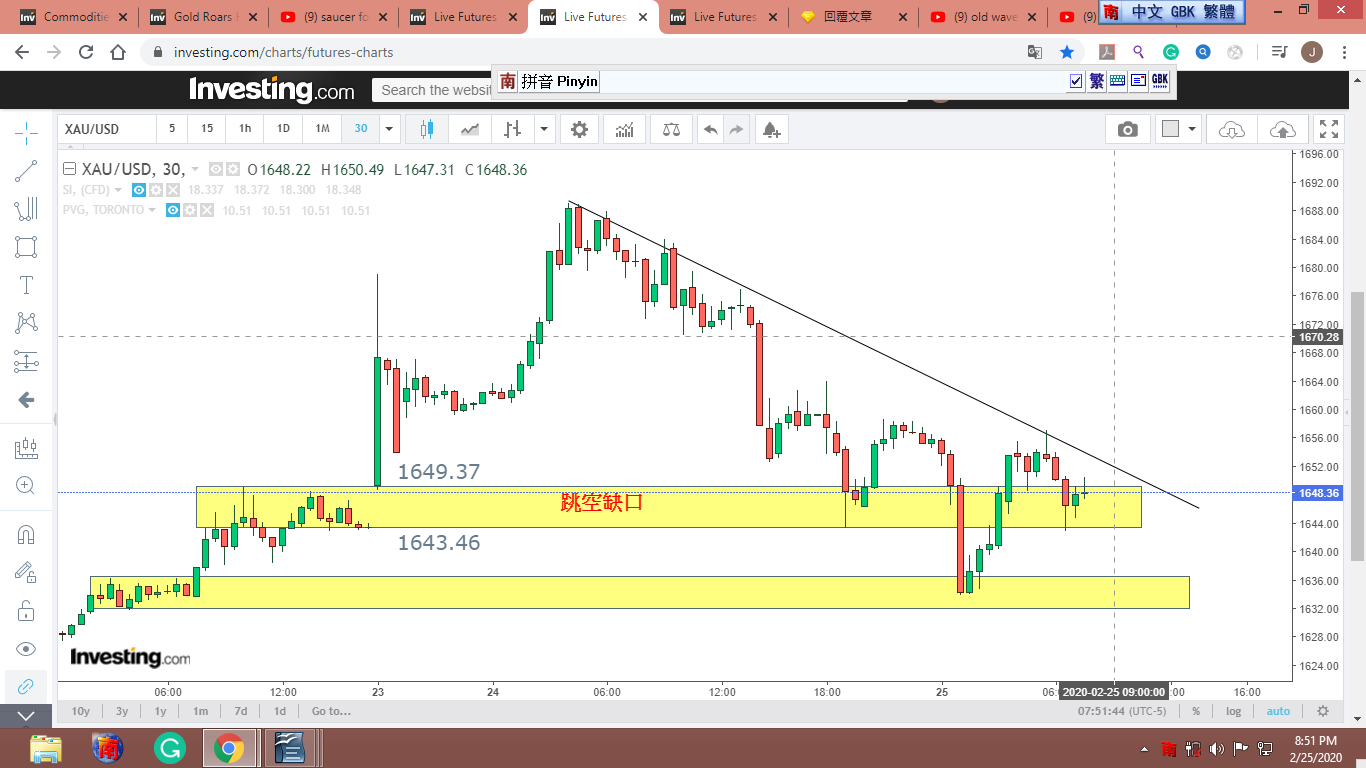Toggle fullscreen chart mode
The image size is (1366, 768).
coord(1329,129)
